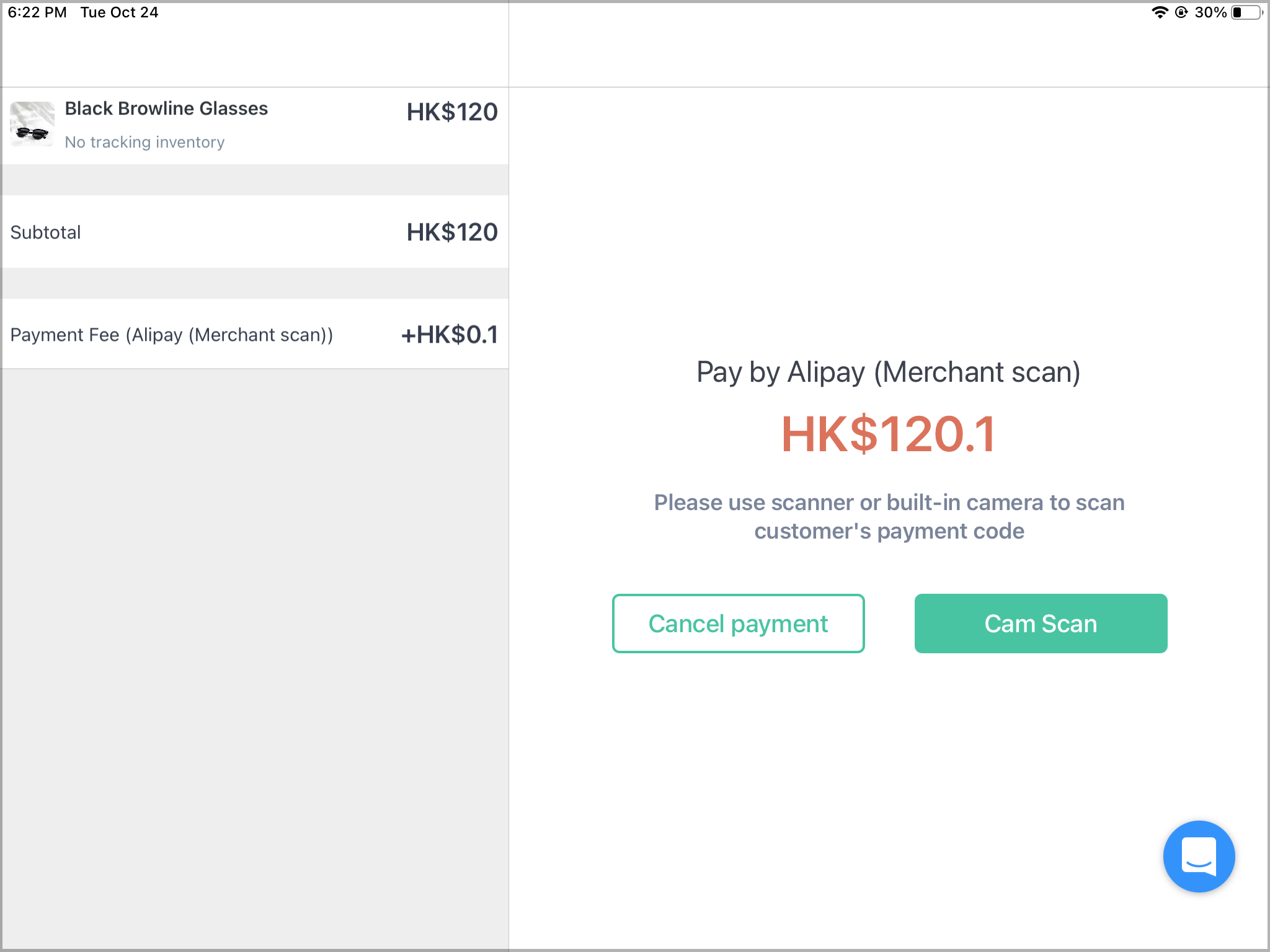Viewport: 1270px width, 952px height.
Task: Start camera scanning with Cam Scan
Action: pos(1041,624)
